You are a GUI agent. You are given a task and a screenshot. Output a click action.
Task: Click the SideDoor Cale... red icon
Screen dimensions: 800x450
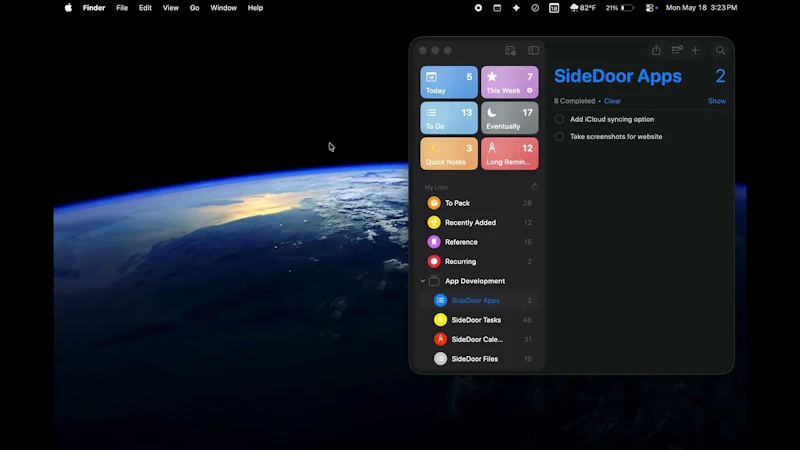[x=440, y=339]
